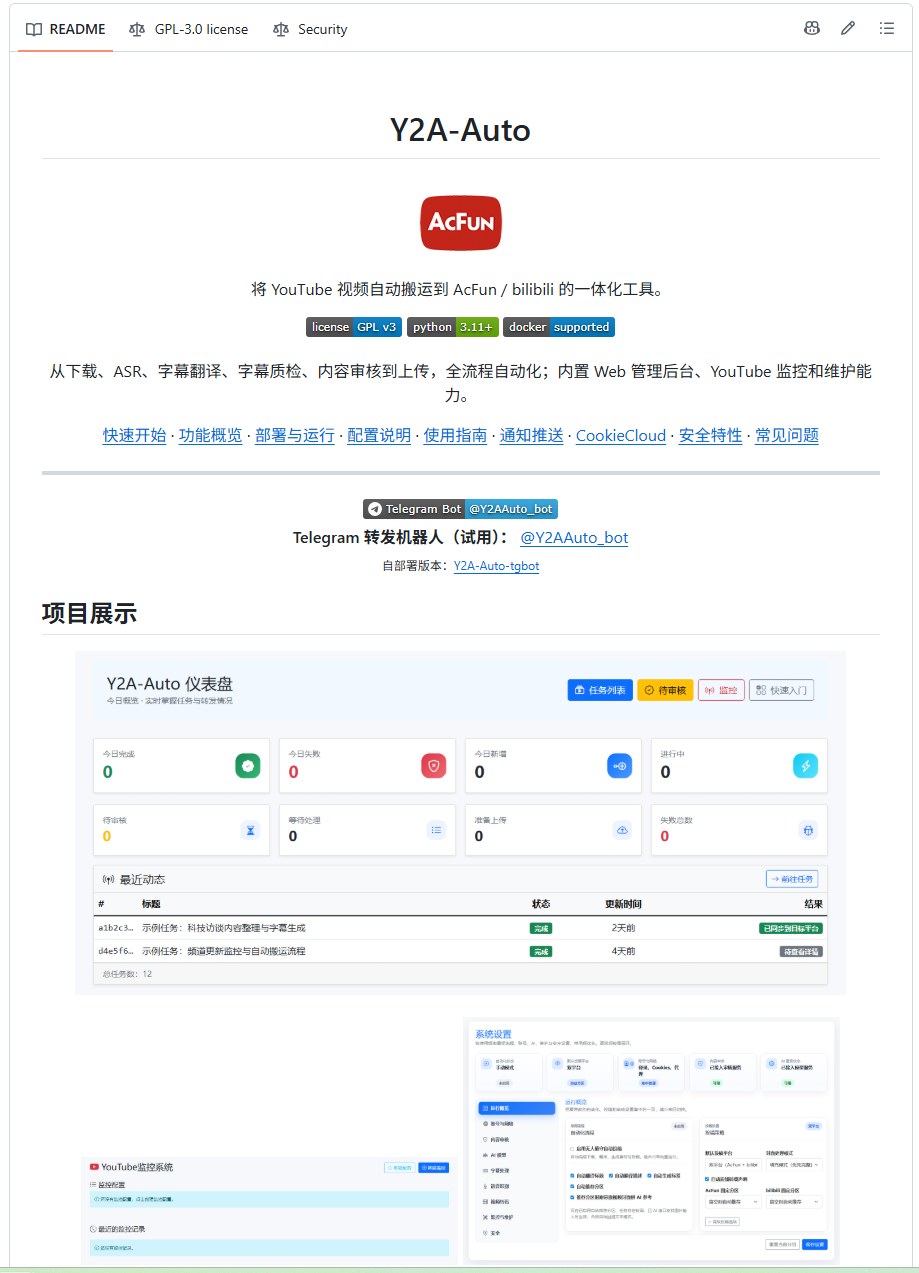Click the 待审核 hourglass icon
Screen dimensions: 919x1273
click(250, 830)
